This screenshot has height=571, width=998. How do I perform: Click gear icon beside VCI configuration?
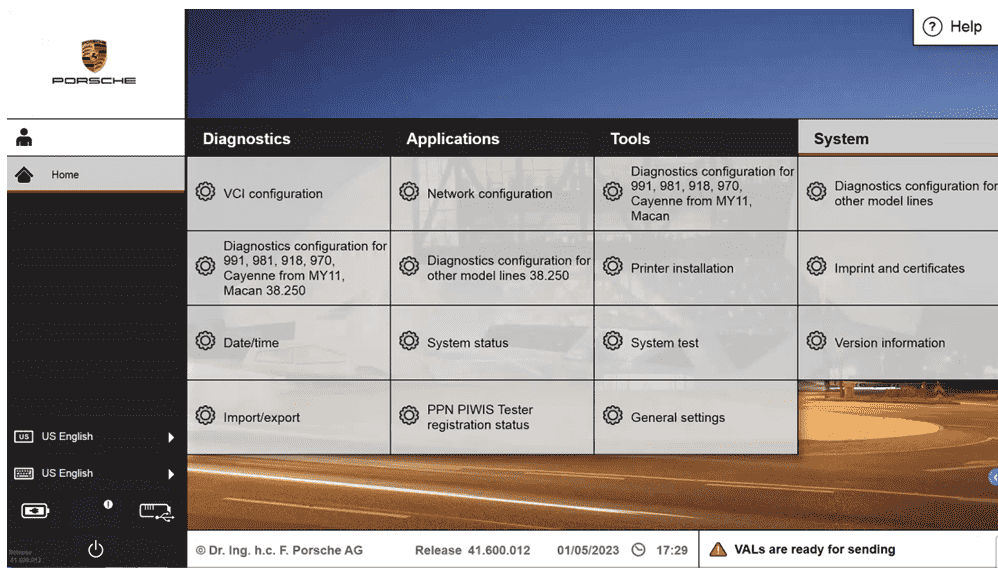(x=205, y=192)
